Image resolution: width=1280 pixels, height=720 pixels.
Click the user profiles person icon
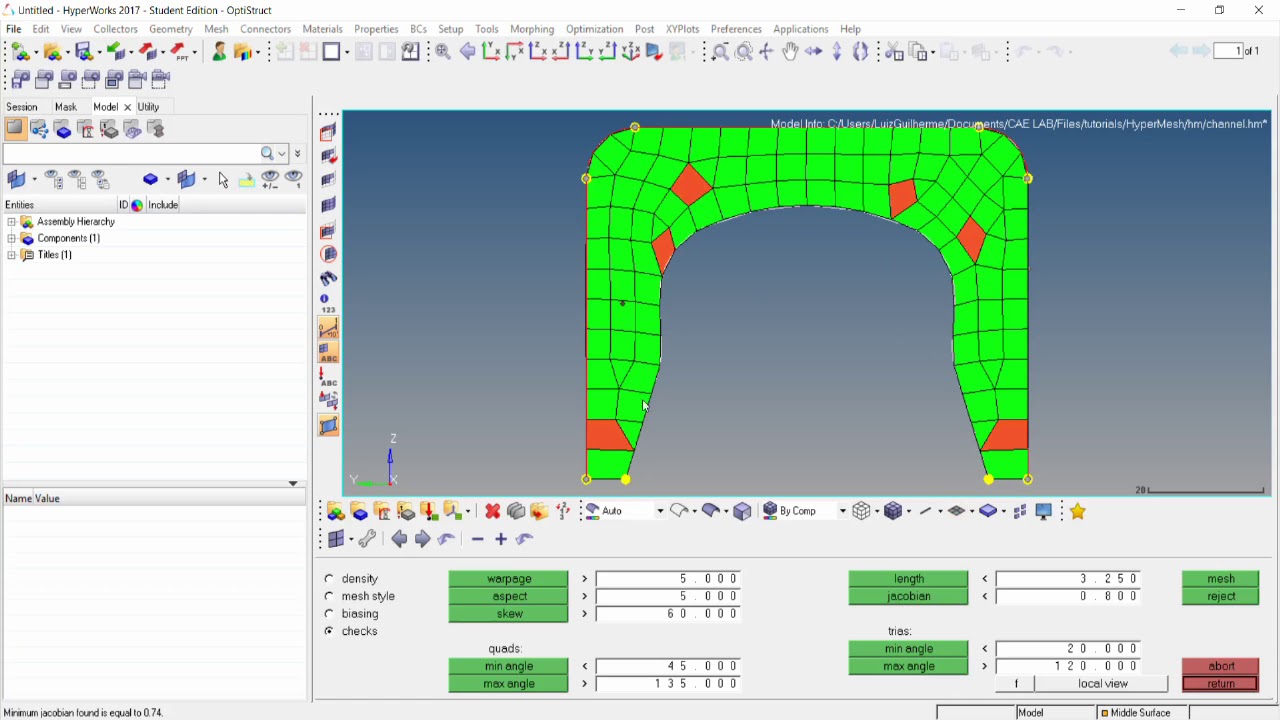pos(219,52)
